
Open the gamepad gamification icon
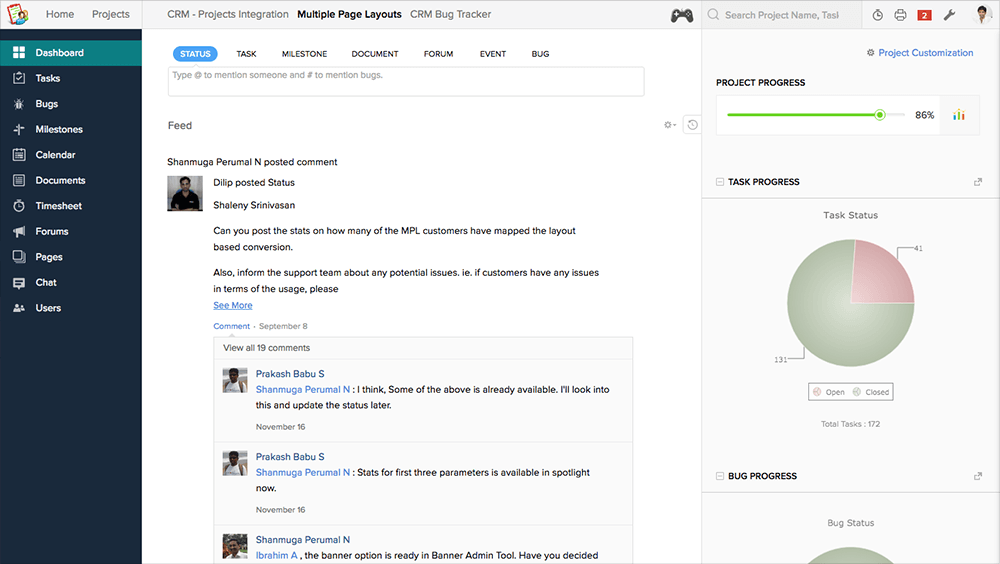(x=681, y=15)
